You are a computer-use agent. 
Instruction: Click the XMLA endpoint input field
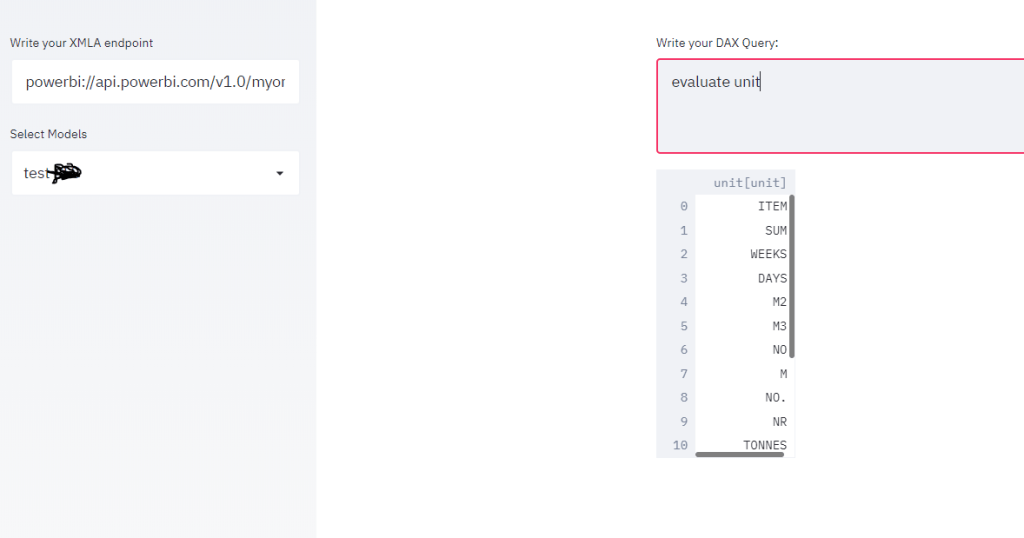(155, 82)
